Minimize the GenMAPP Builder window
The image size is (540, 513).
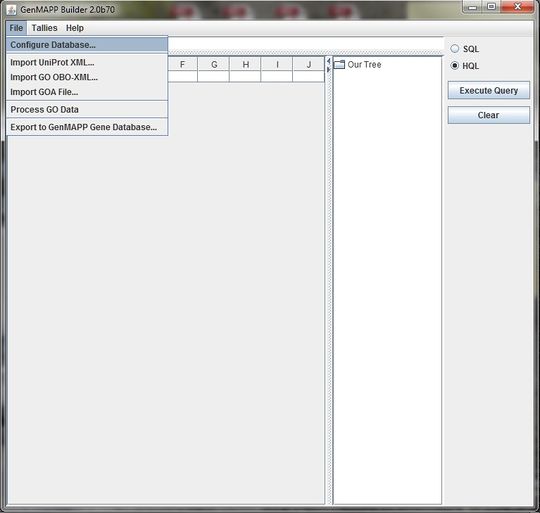[473, 7]
